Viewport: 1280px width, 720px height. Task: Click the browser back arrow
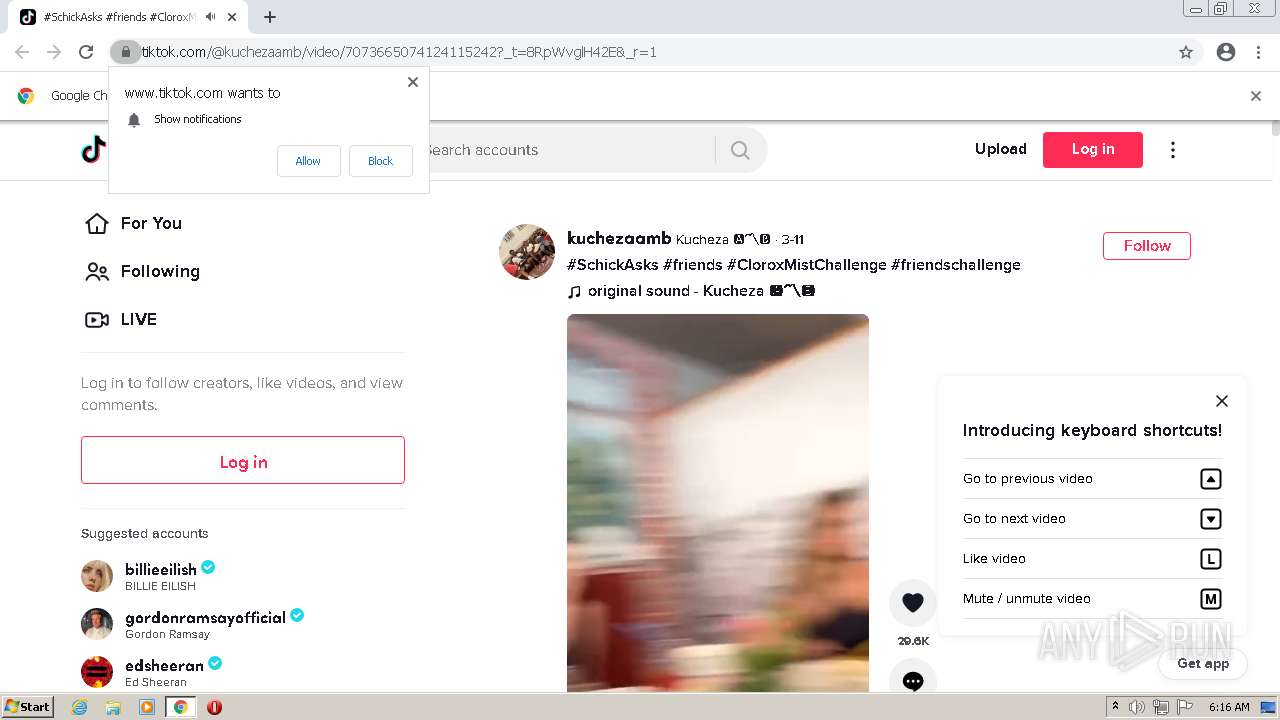22,52
